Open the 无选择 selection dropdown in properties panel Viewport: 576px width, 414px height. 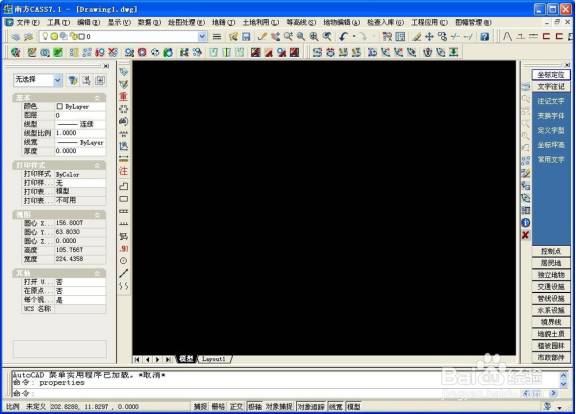(38, 80)
